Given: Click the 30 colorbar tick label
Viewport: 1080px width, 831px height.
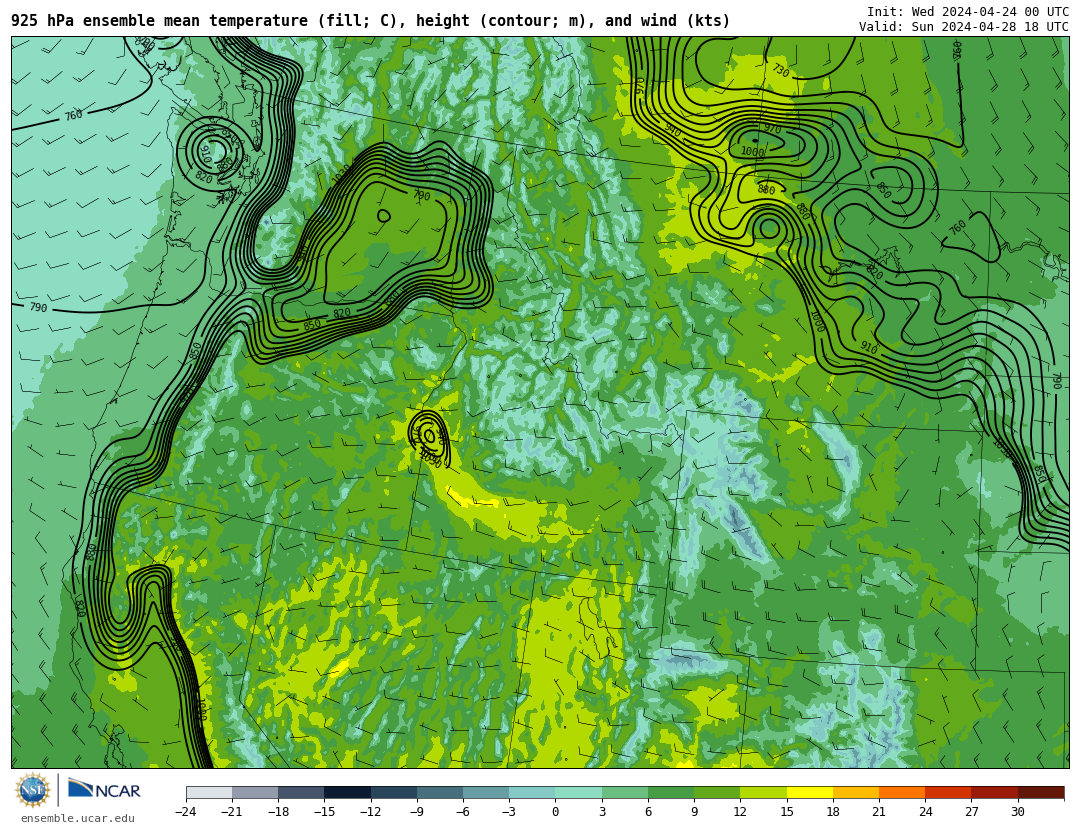Looking at the screenshot, I should [x=1017, y=812].
